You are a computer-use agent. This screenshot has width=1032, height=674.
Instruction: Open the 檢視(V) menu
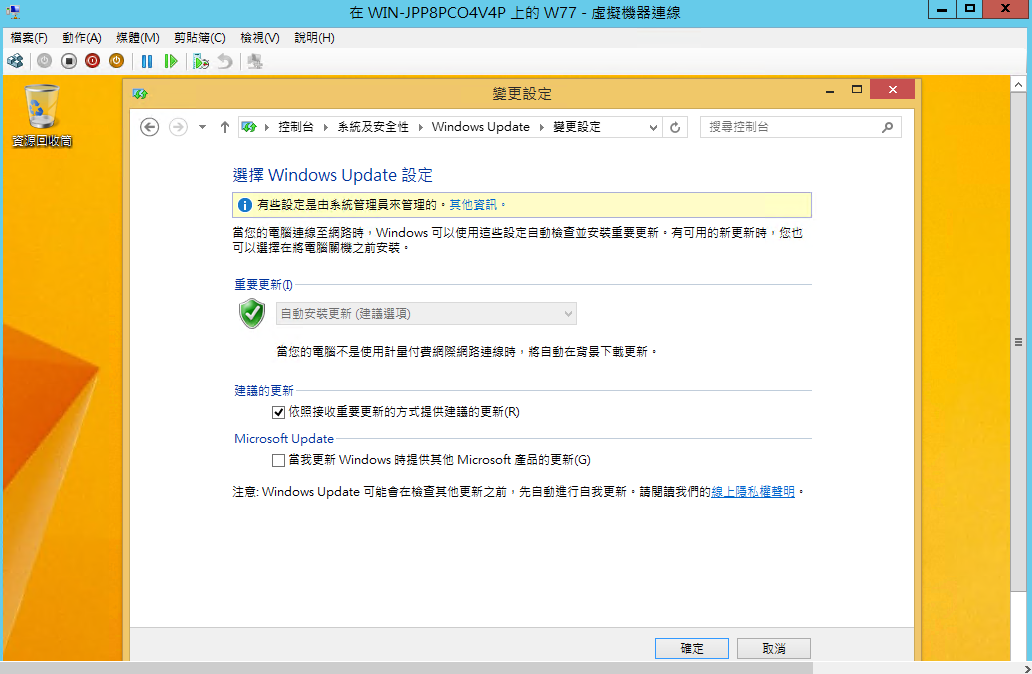click(x=259, y=38)
